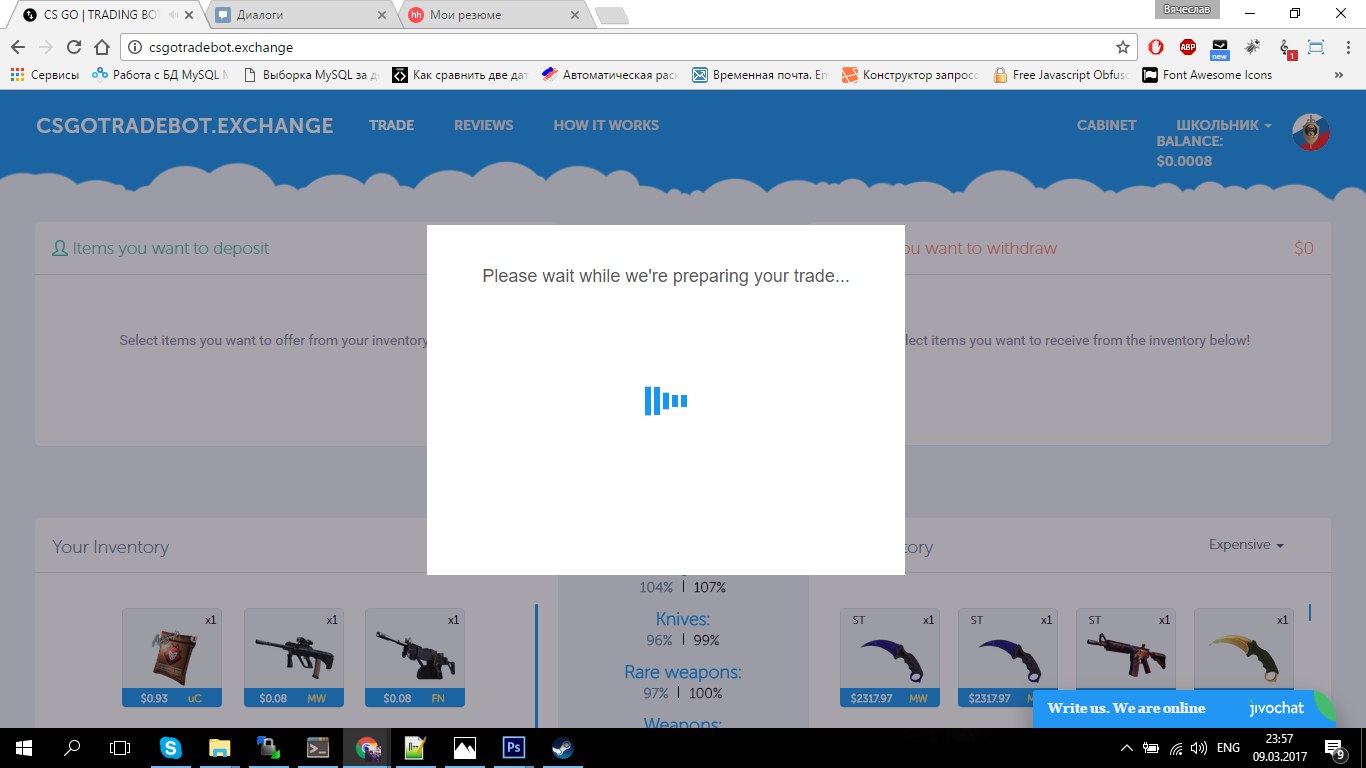Open Steam from the taskbar
The height and width of the screenshot is (768, 1366).
(562, 747)
